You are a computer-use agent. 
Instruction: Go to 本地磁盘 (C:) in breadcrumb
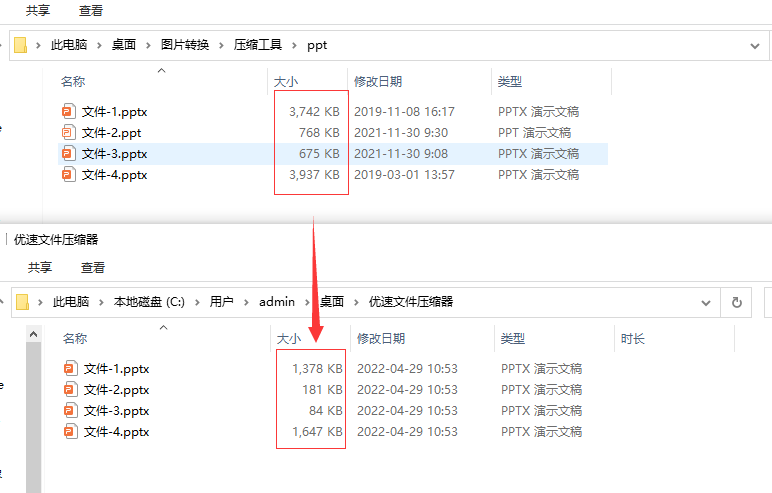[x=149, y=301]
